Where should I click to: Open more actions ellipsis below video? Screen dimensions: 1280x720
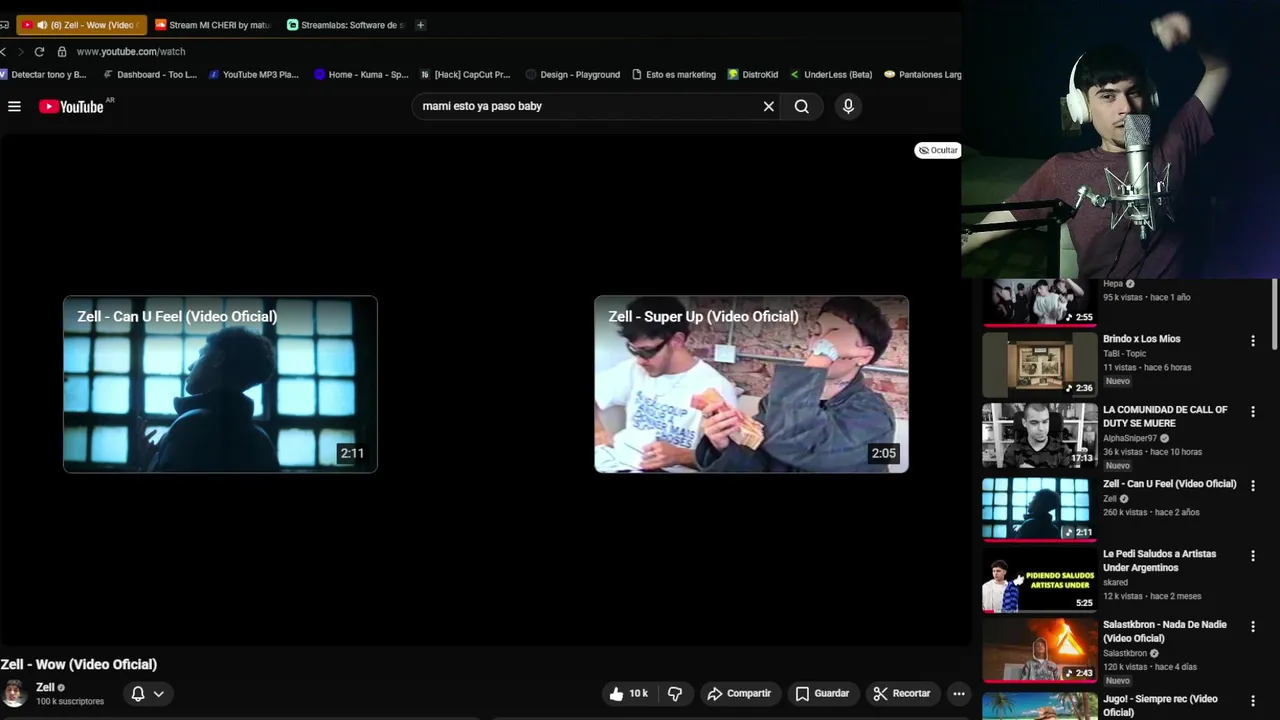958,693
